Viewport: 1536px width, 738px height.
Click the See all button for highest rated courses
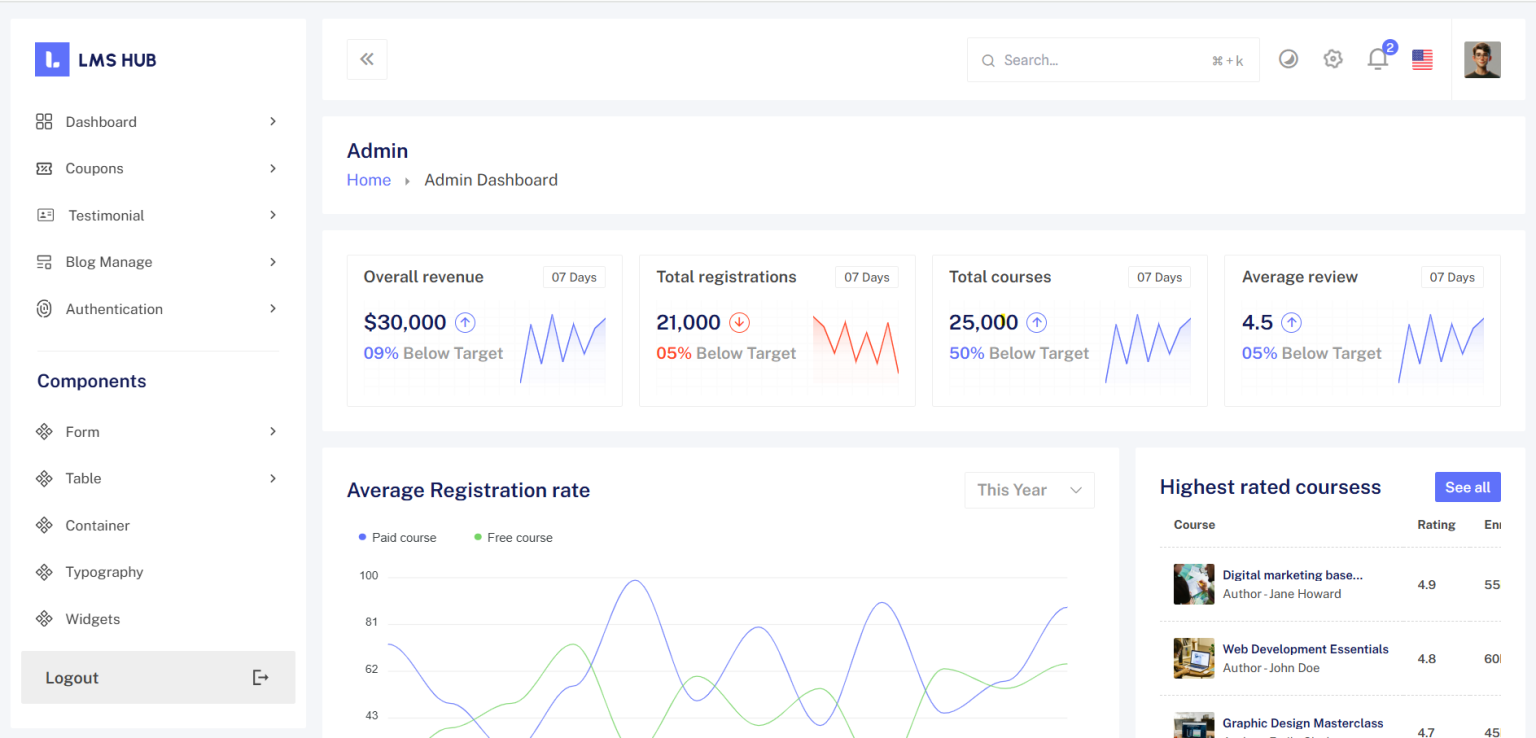(1467, 487)
